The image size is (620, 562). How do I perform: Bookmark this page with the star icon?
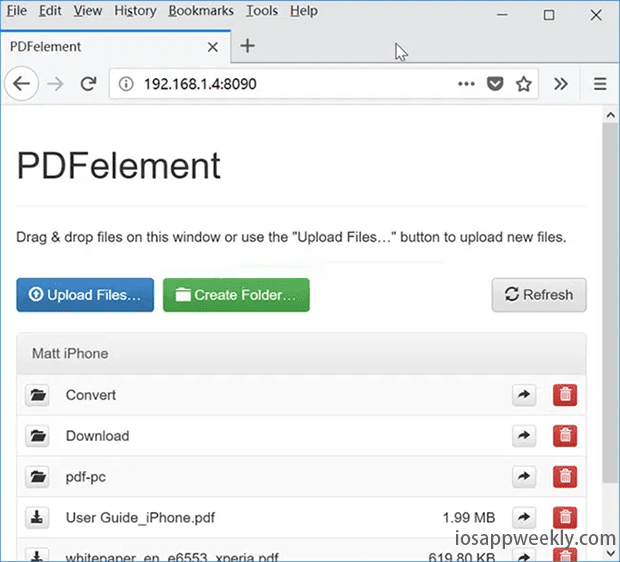[524, 84]
